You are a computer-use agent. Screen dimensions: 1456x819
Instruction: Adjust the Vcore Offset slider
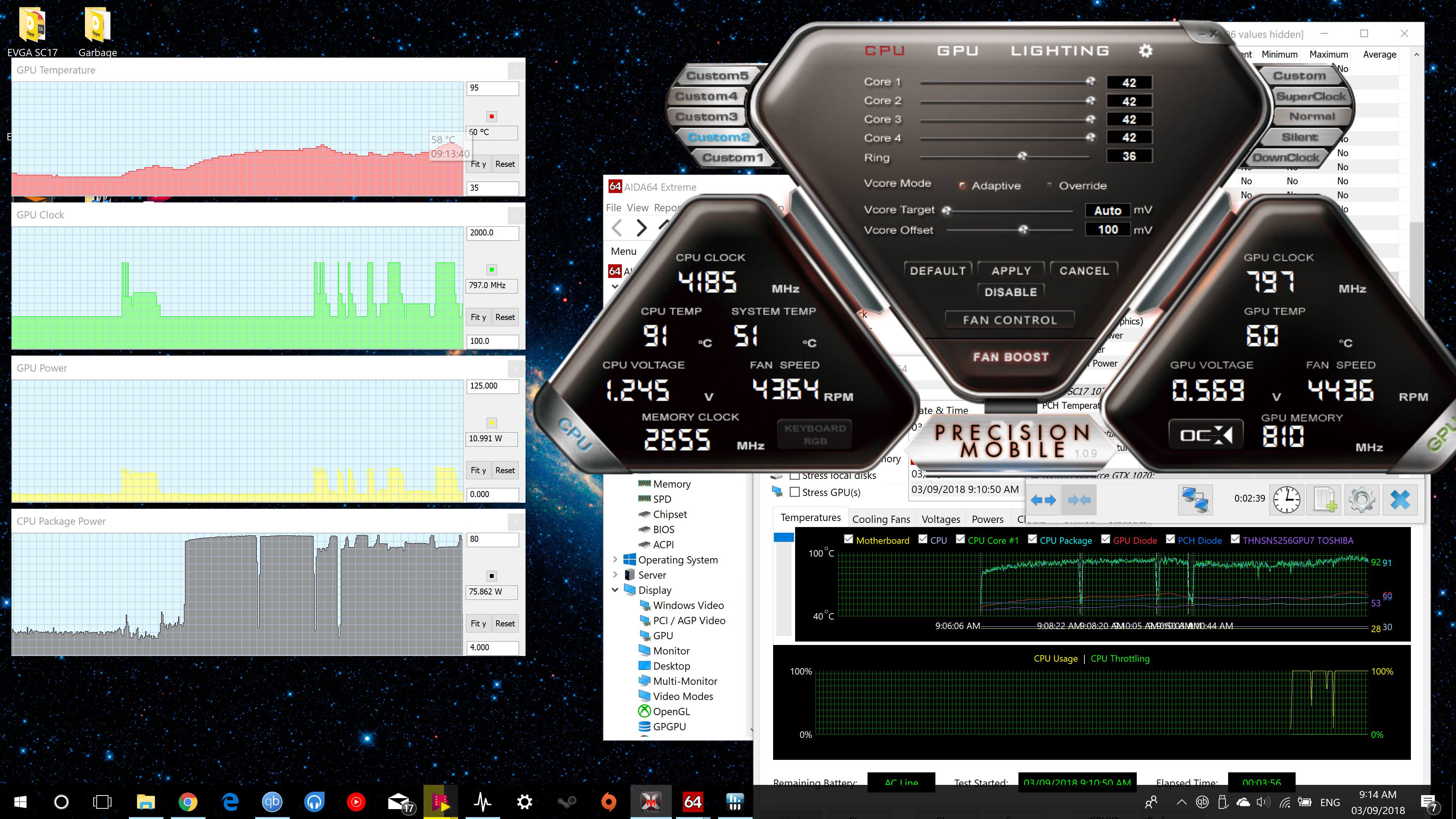point(1023,229)
